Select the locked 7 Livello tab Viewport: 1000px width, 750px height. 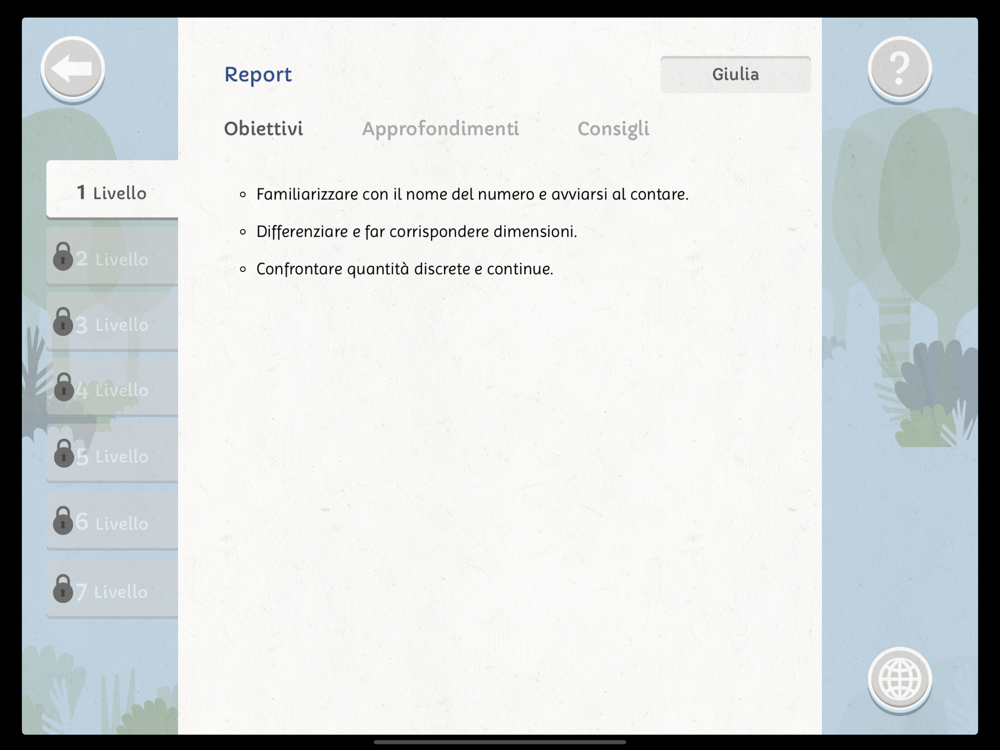pyautogui.click(x=112, y=589)
